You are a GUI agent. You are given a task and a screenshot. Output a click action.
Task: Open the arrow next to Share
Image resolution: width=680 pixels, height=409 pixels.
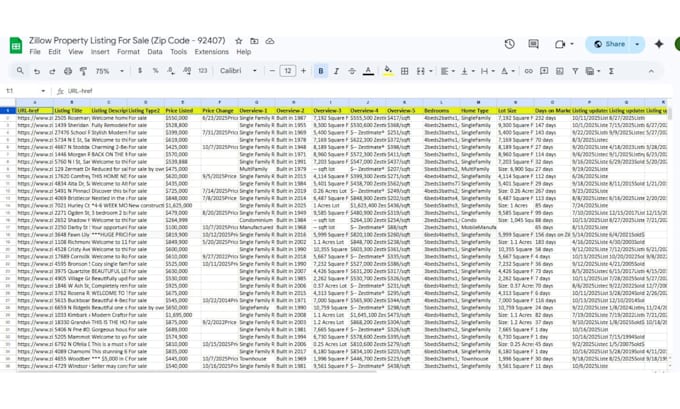[x=637, y=44]
